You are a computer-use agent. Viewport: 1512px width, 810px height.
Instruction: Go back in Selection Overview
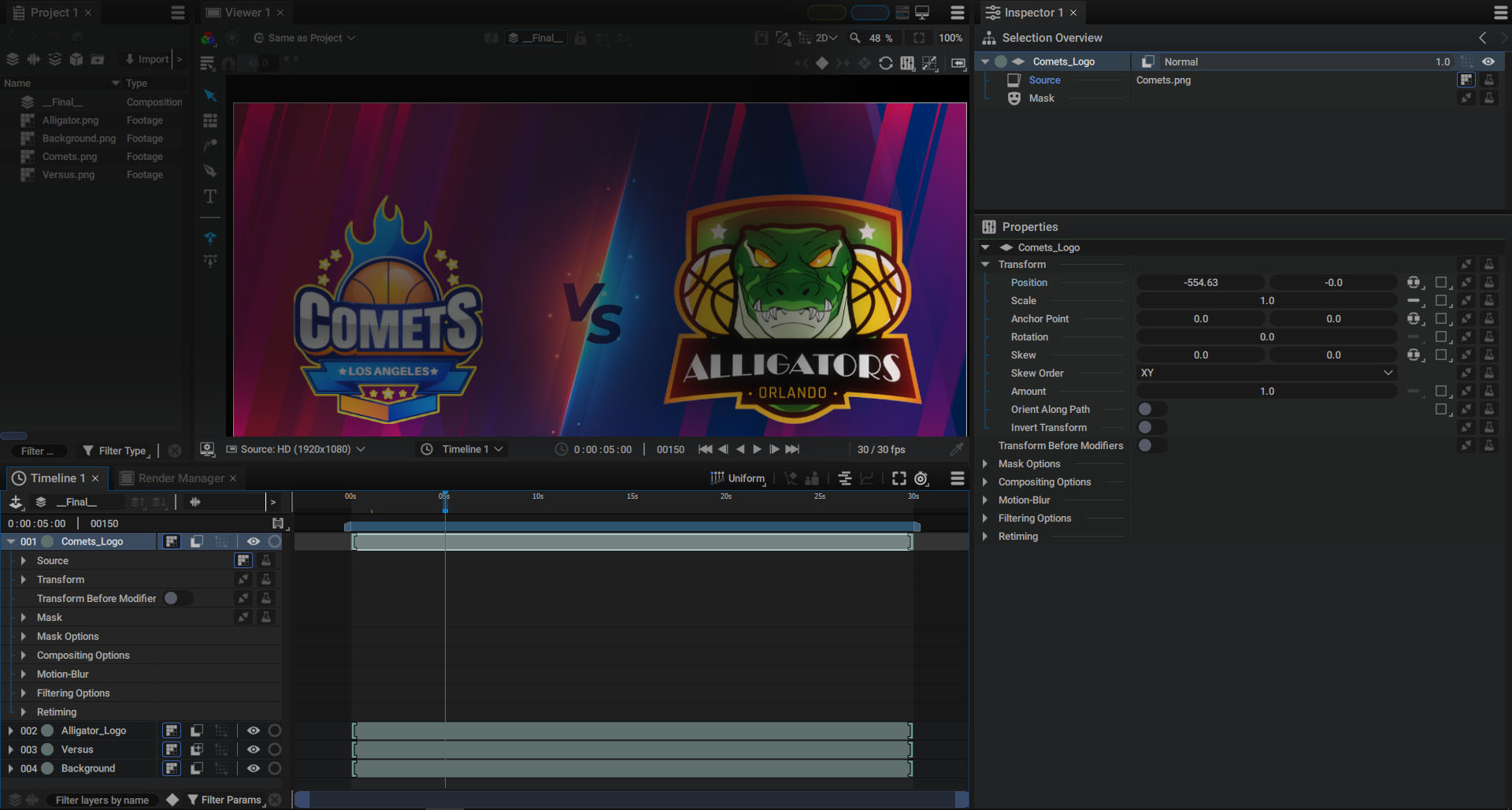coord(1482,38)
